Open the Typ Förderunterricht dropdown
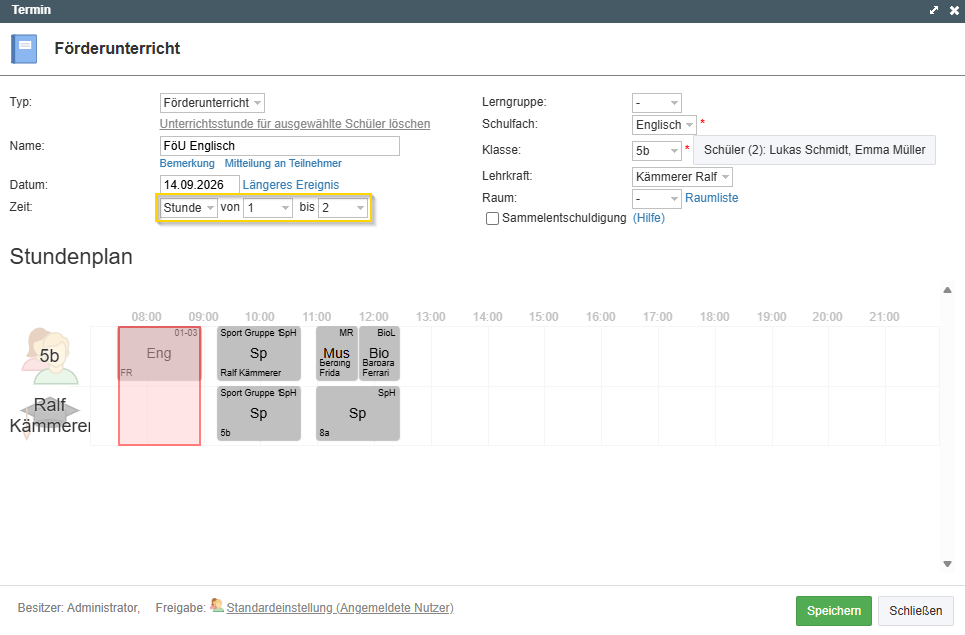The image size is (965, 635). (x=212, y=103)
